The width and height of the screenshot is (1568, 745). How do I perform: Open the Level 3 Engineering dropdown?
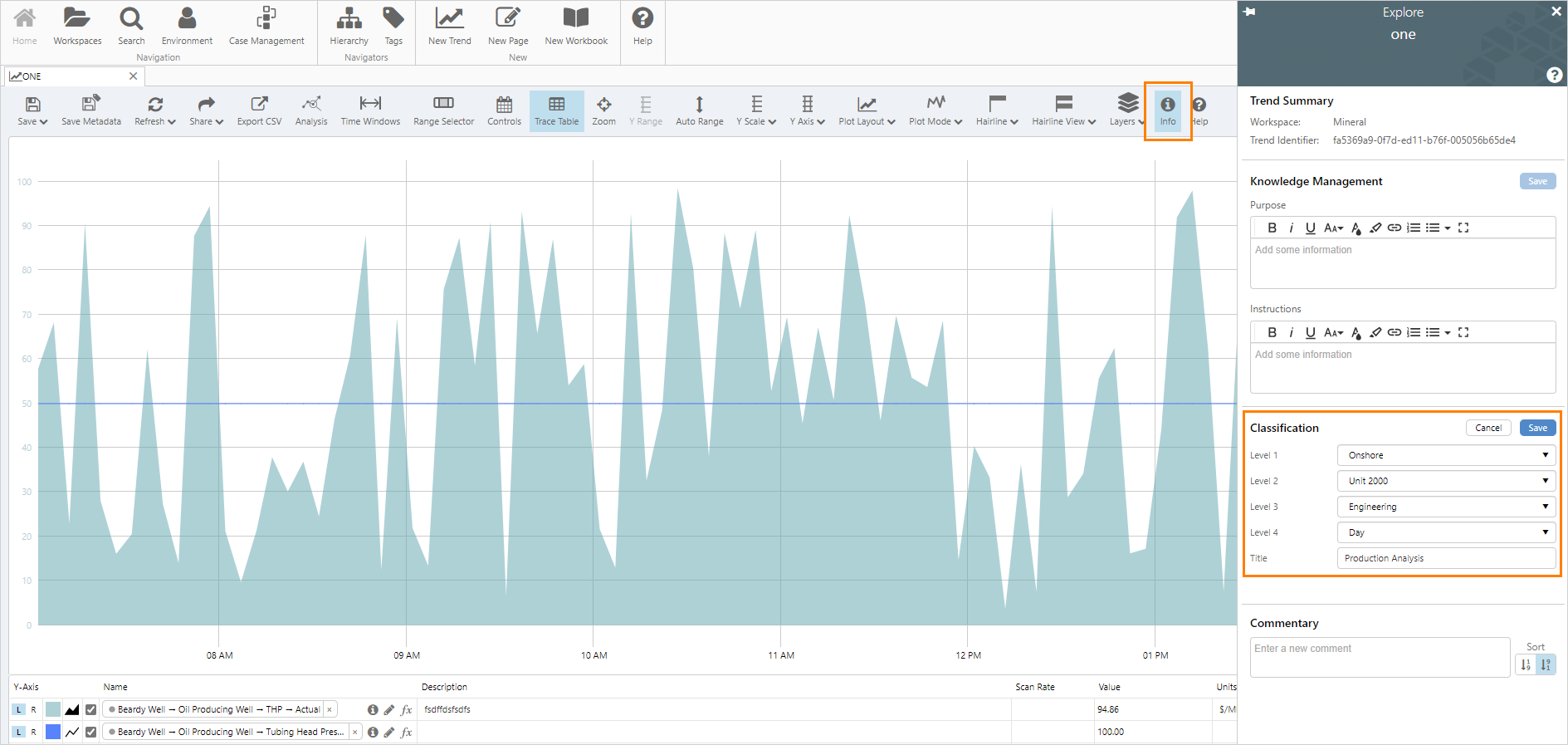pyautogui.click(x=1445, y=507)
